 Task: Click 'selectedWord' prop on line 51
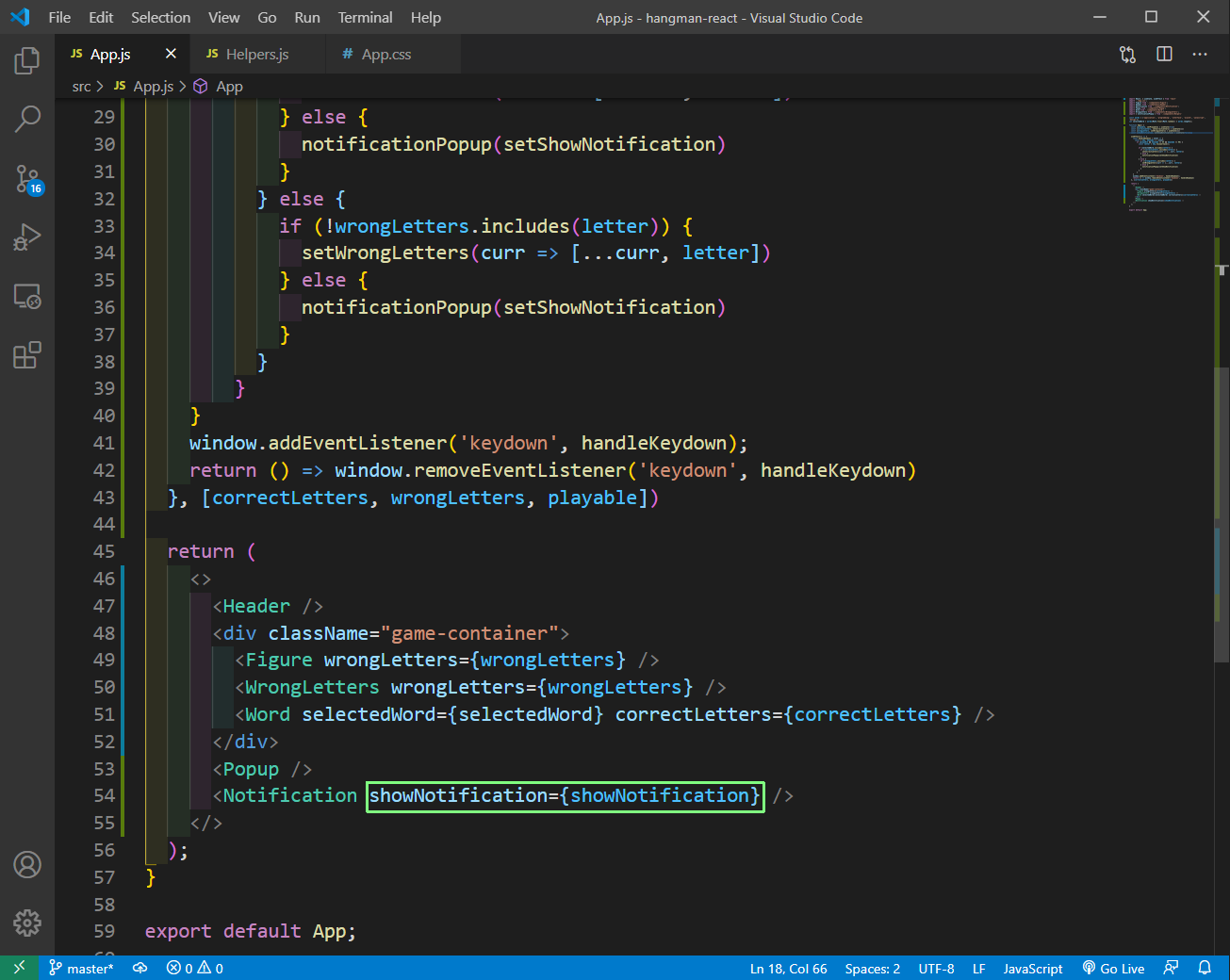(x=369, y=714)
